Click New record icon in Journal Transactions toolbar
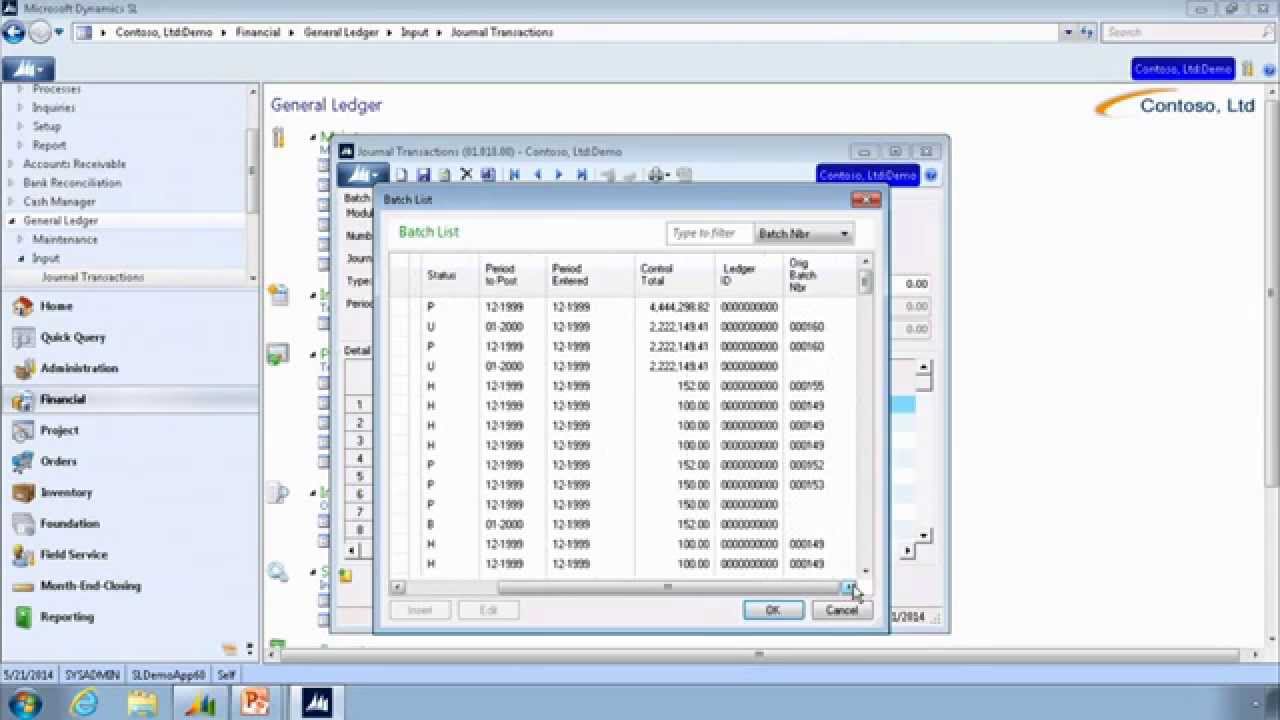 [x=401, y=175]
